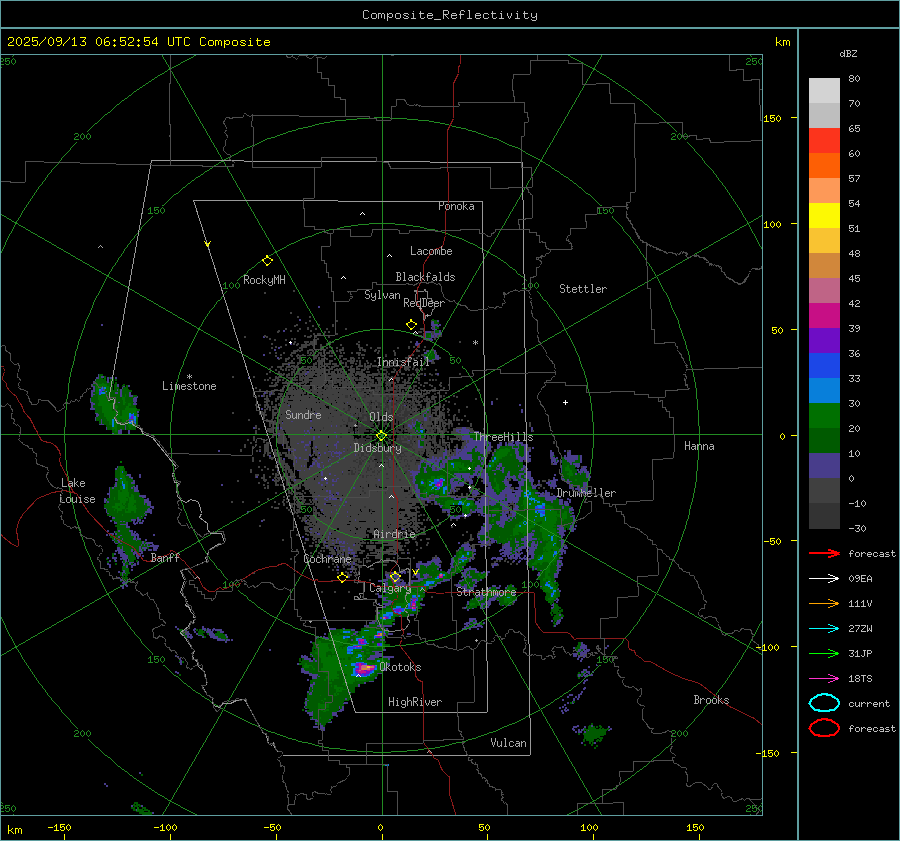Screen dimensions: 900x841
Task: Select the 10 dBZ purple color swatch
Action: (x=824, y=465)
